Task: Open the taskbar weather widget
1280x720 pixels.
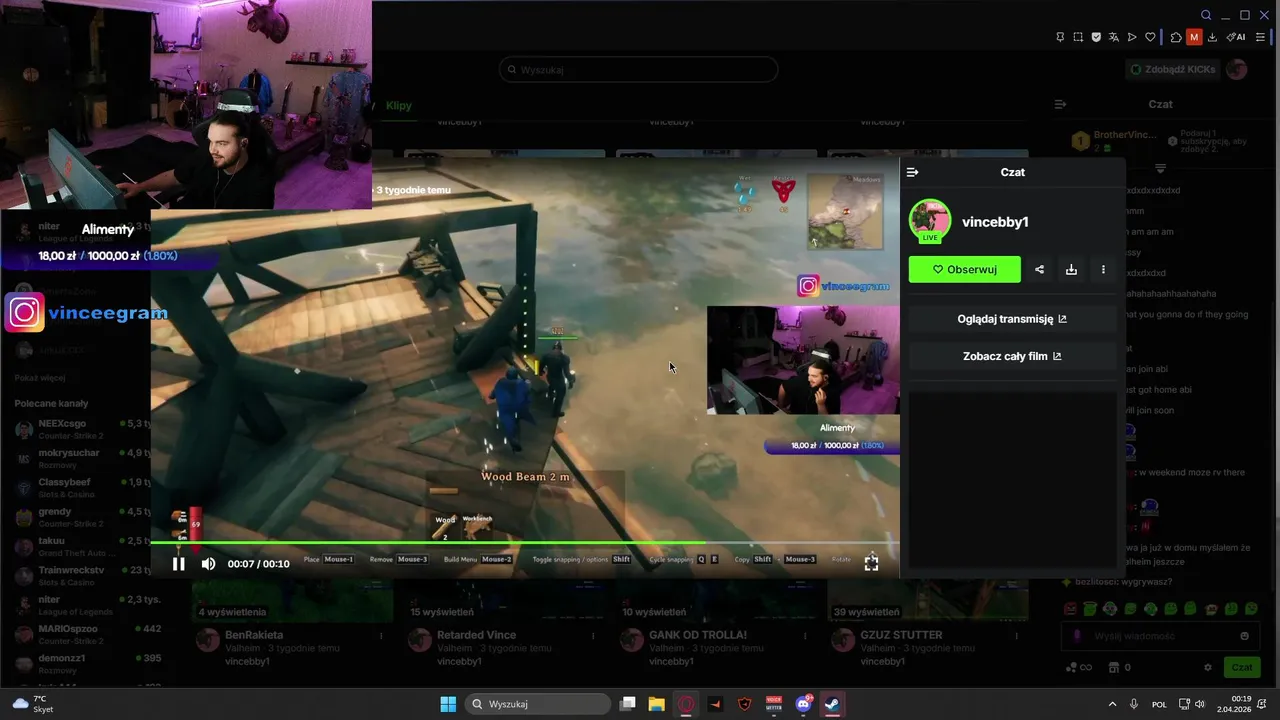Action: [x=31, y=704]
